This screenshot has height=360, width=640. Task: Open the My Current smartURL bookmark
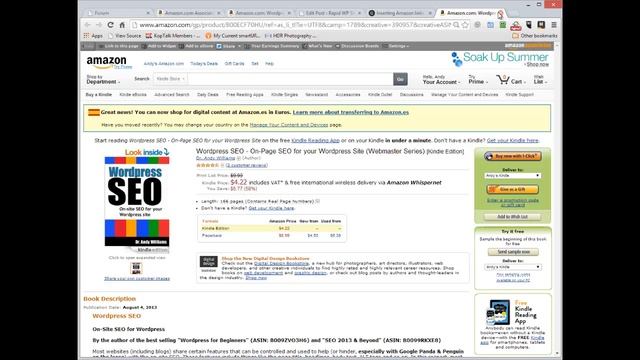pos(232,36)
